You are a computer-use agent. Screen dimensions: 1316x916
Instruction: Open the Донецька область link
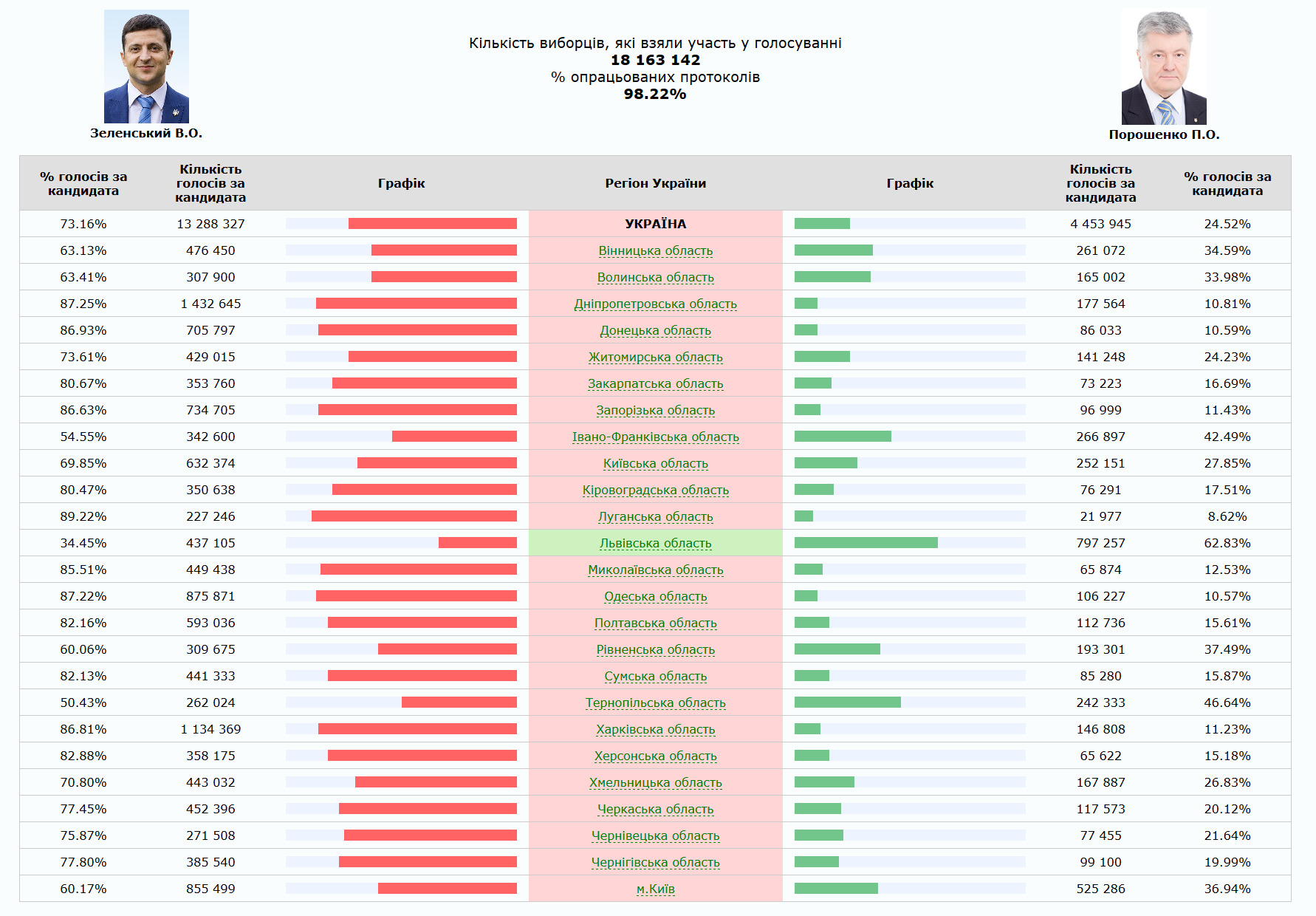click(655, 330)
